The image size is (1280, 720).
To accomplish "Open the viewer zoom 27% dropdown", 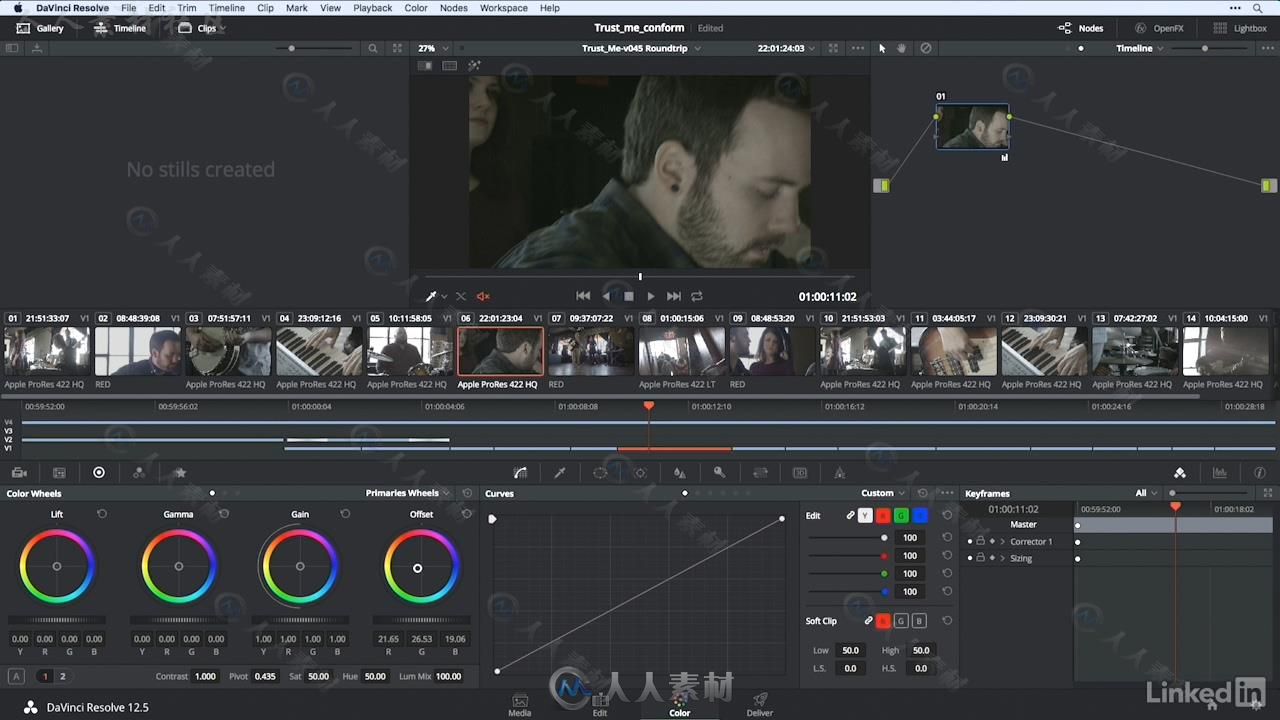I will tap(433, 48).
